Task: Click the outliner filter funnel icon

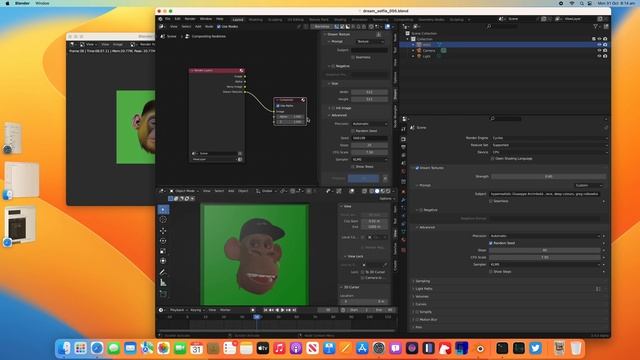Action: (596, 26)
